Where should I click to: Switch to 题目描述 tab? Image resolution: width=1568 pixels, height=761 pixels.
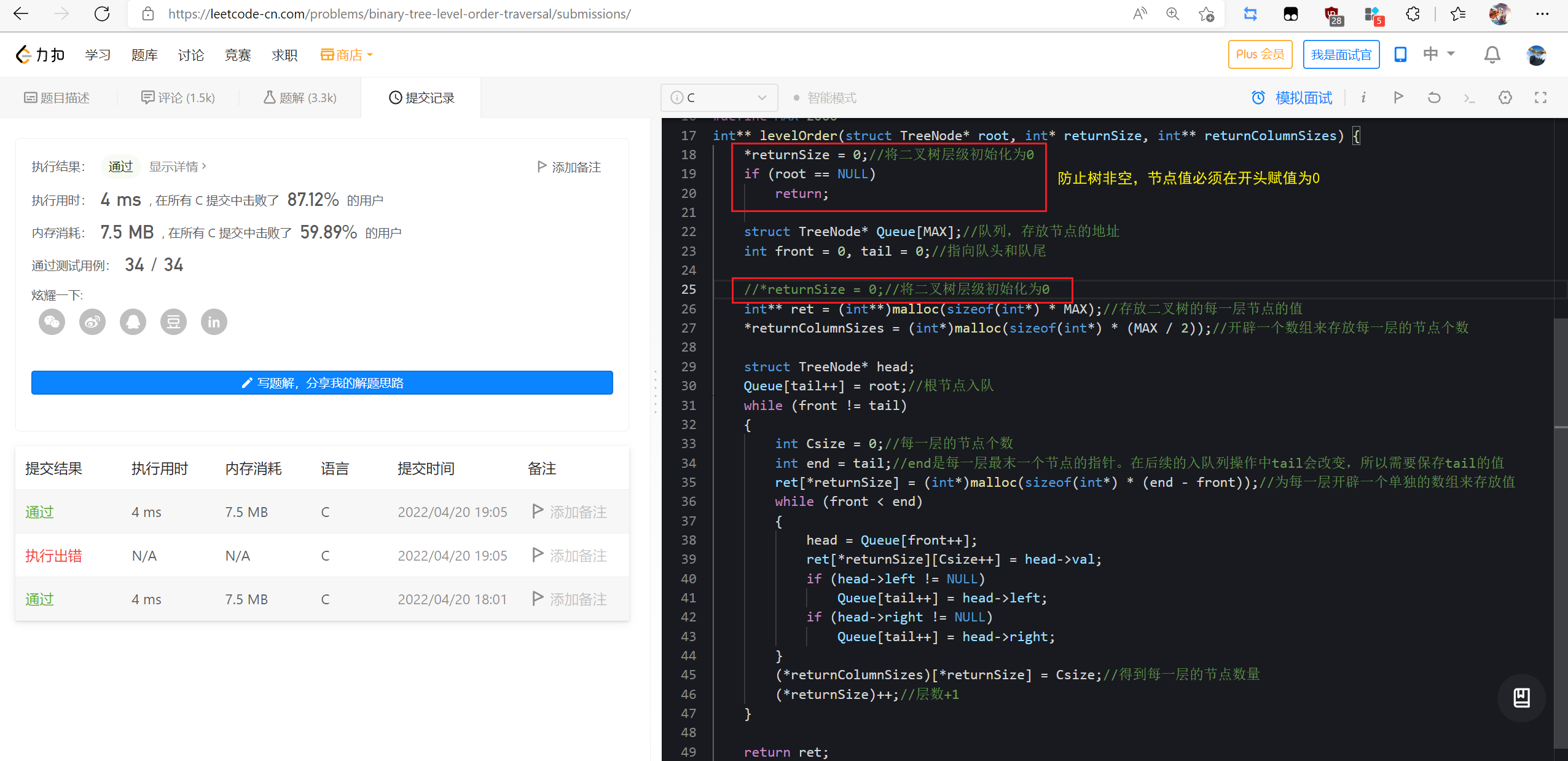[57, 98]
